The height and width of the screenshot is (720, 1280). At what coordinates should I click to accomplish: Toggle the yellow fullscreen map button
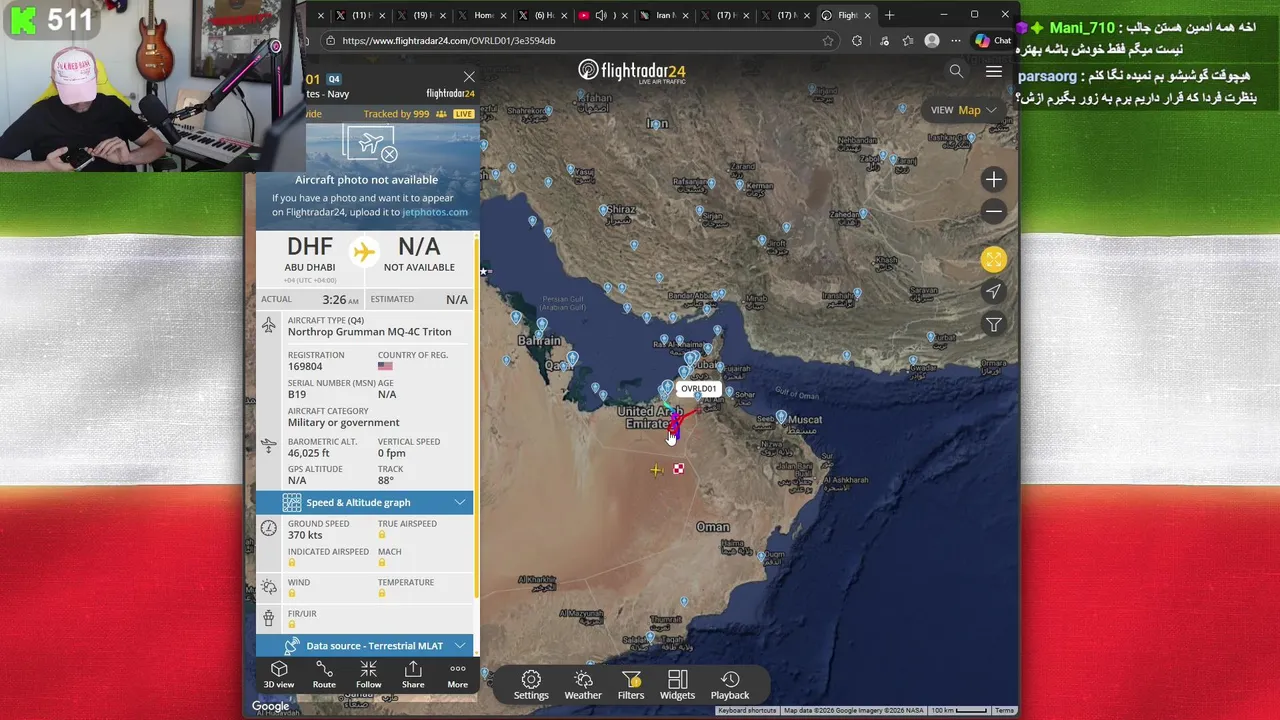coord(993,260)
